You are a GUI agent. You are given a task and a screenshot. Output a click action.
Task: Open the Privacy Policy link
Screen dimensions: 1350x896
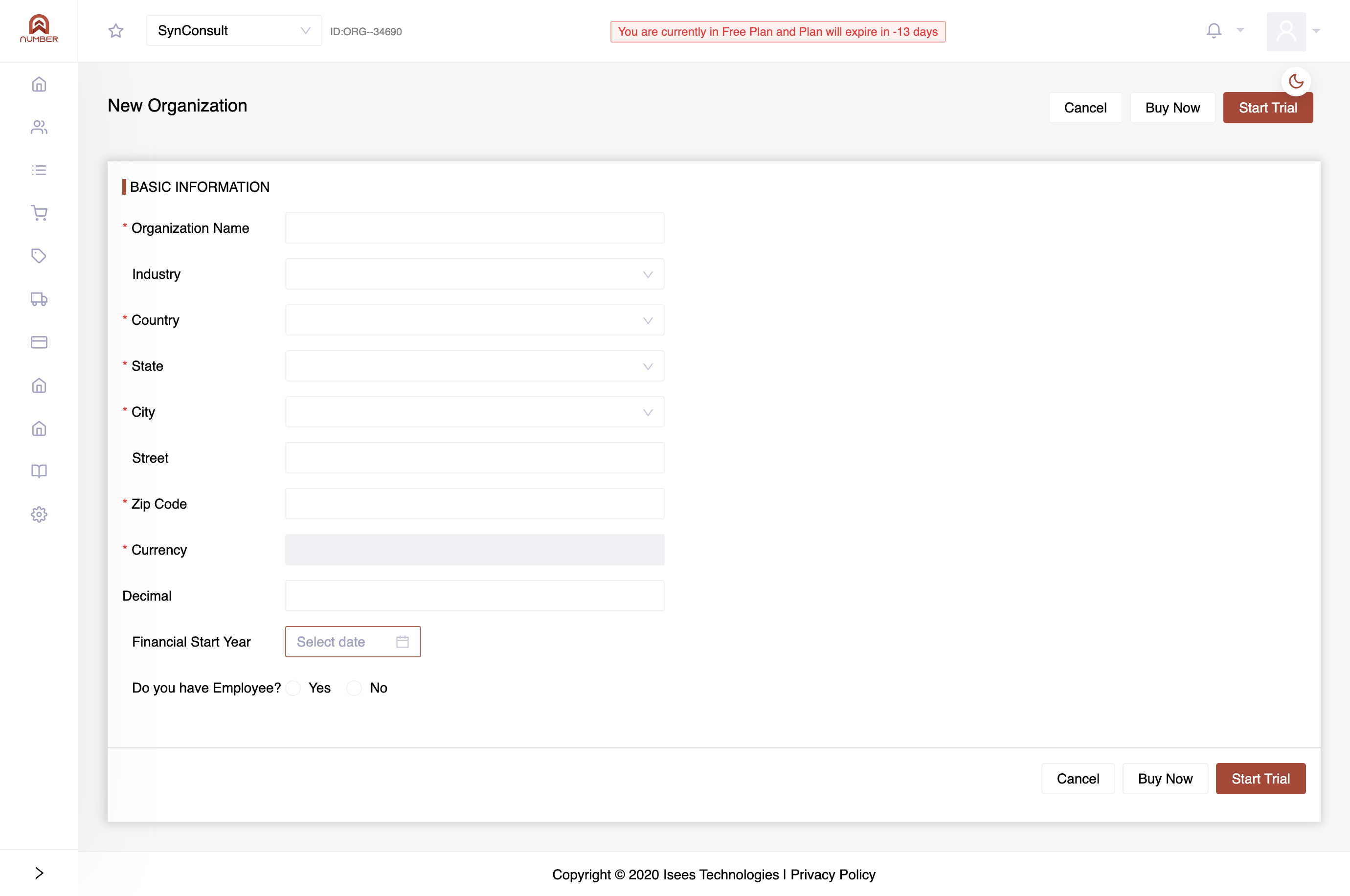coord(832,874)
